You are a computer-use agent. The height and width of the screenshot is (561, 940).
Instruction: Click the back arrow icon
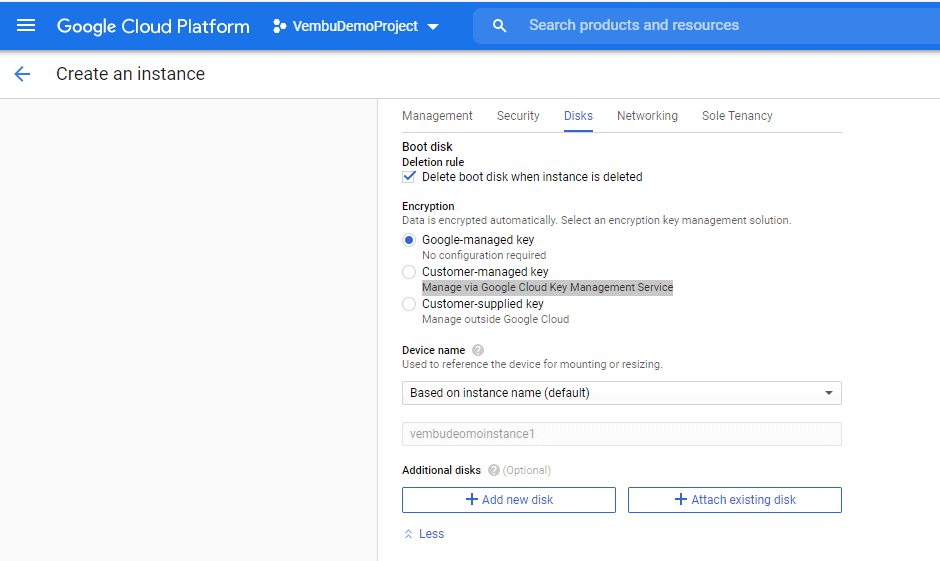coord(22,74)
